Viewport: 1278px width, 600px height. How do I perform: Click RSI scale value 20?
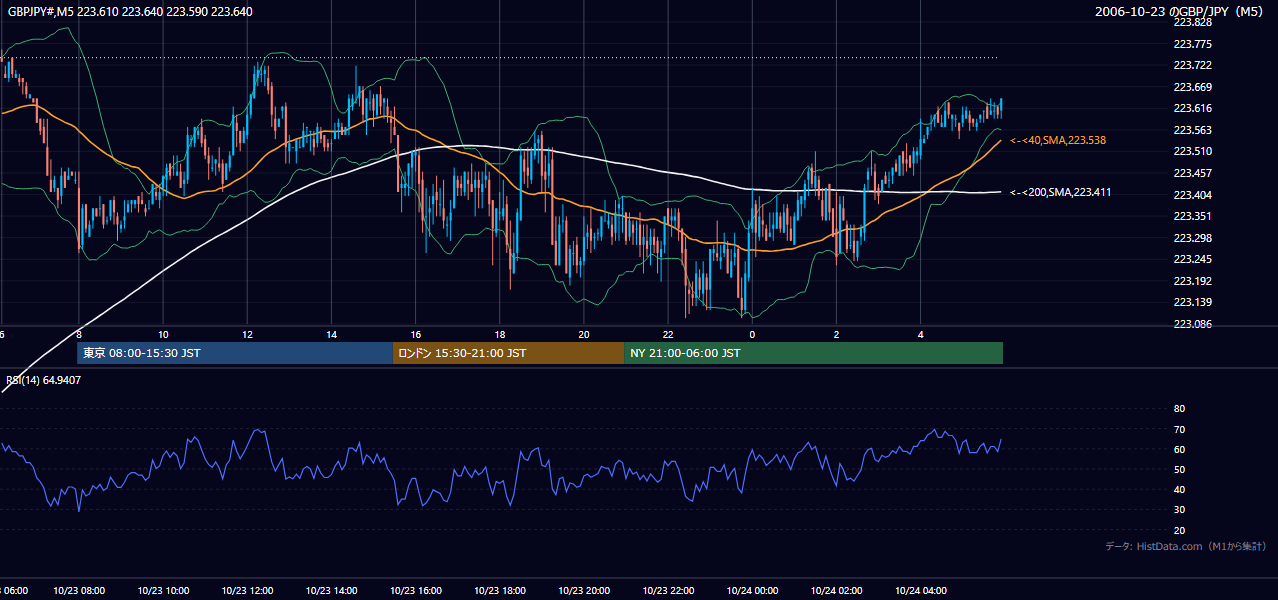click(1179, 530)
